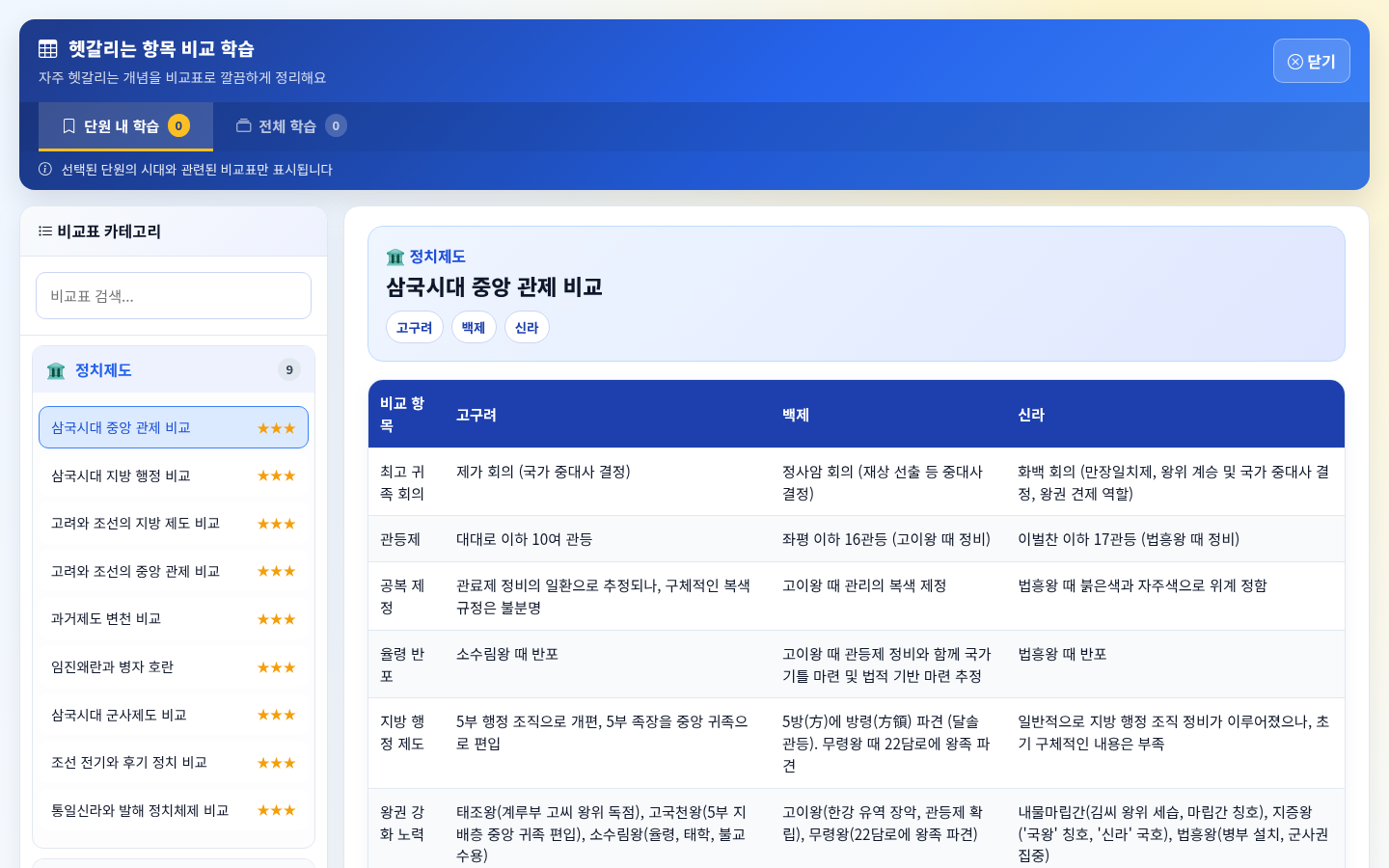Click the star rating beside 삼국시대 중앙 관제 비교
Image resolution: width=1389 pixels, height=868 pixels.
(x=277, y=427)
